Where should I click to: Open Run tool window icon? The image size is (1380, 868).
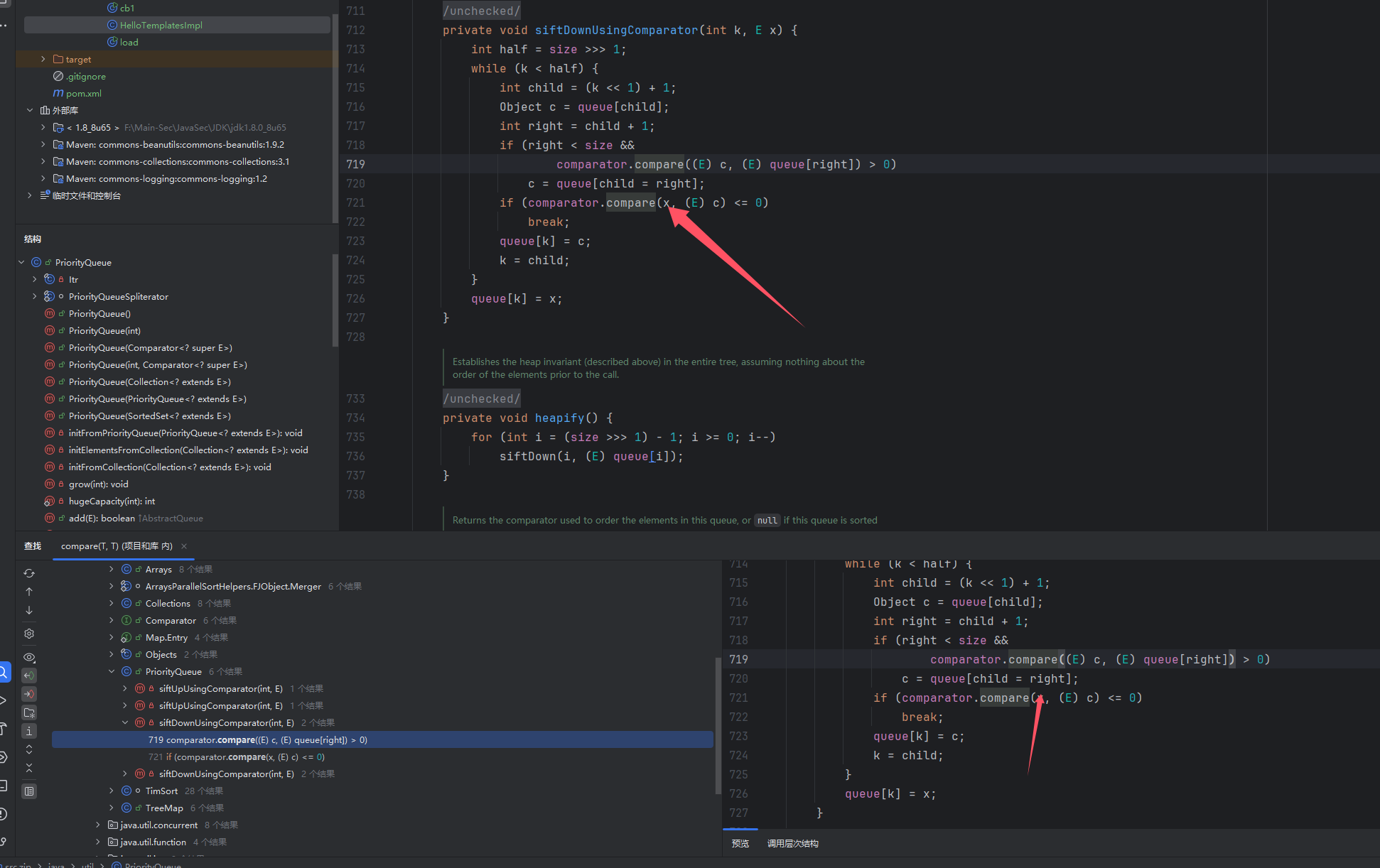pyautogui.click(x=4, y=700)
